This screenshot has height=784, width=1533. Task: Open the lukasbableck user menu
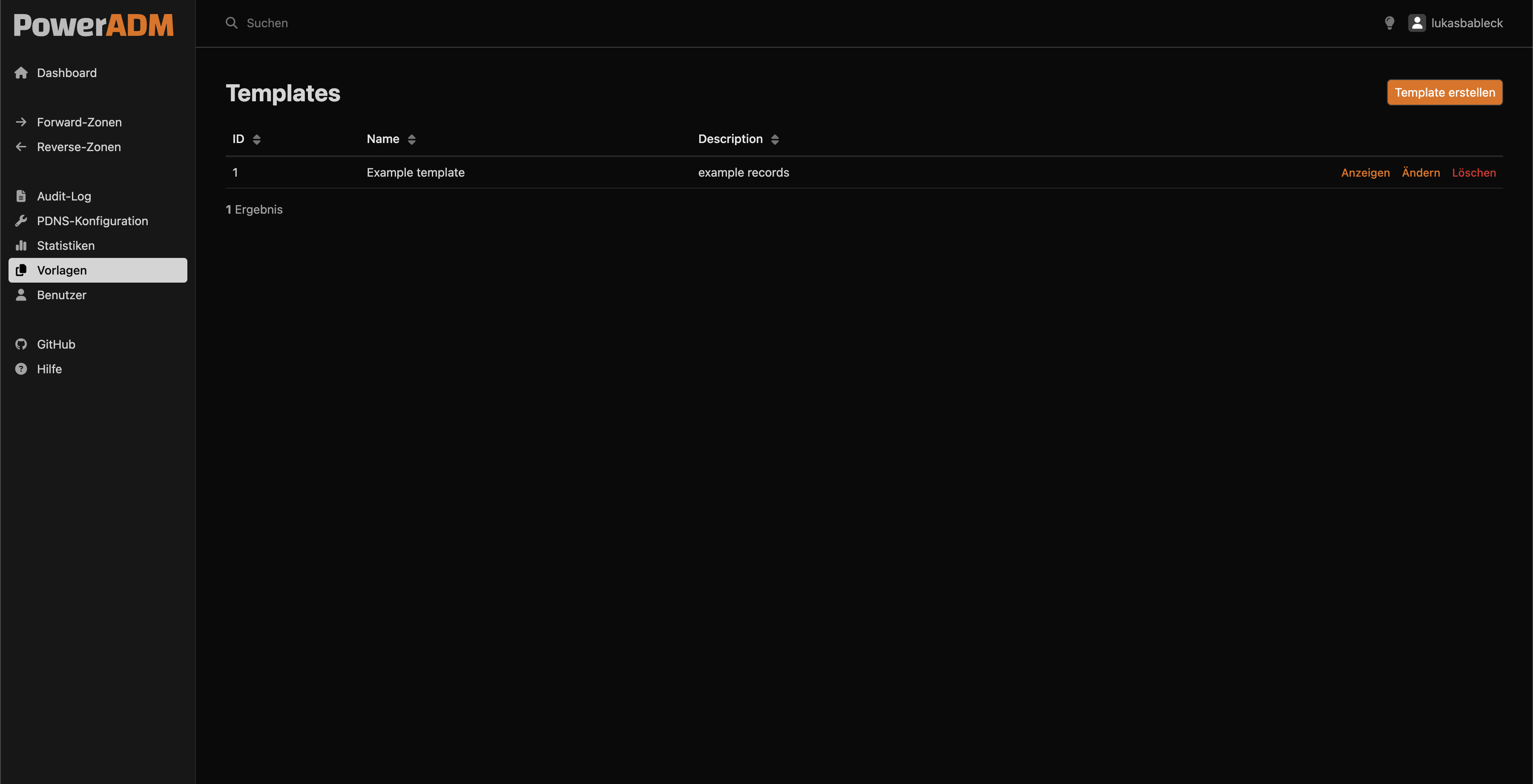pos(1455,23)
